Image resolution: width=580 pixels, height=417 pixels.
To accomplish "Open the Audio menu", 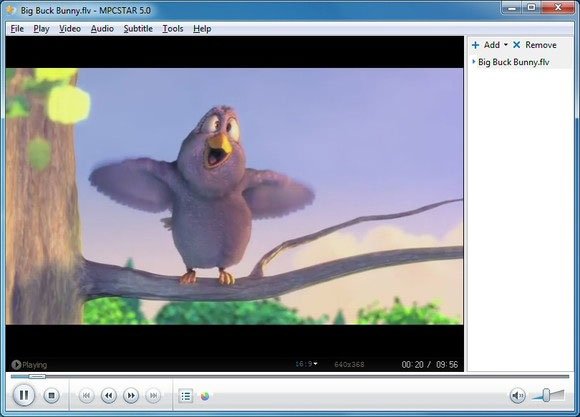I will tap(102, 28).
